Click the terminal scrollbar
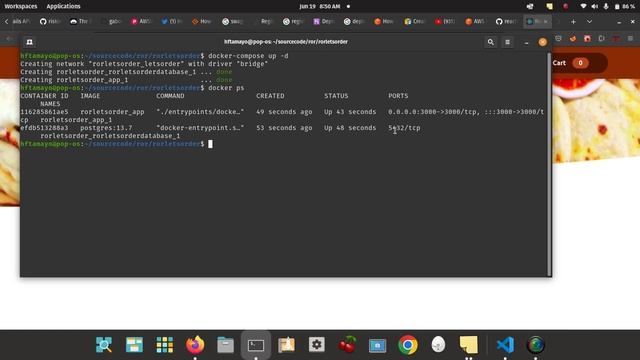The height and width of the screenshot is (360, 640). [x=549, y=164]
